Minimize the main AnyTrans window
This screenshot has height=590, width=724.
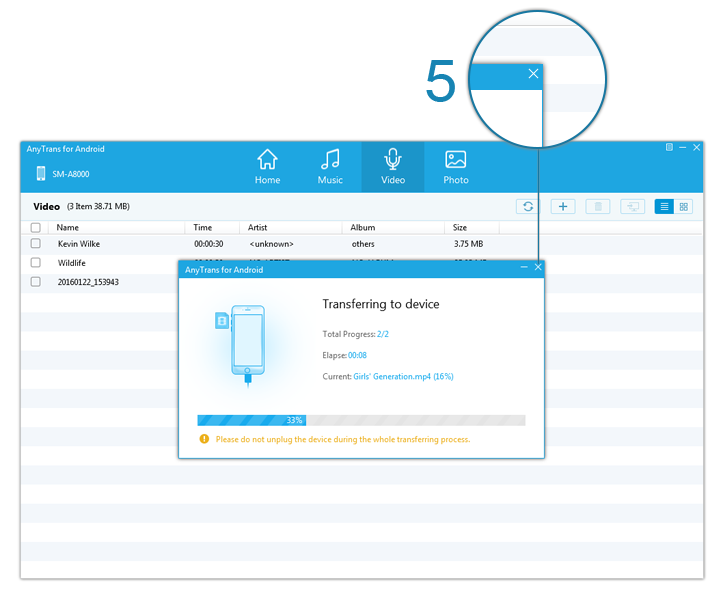[682, 147]
